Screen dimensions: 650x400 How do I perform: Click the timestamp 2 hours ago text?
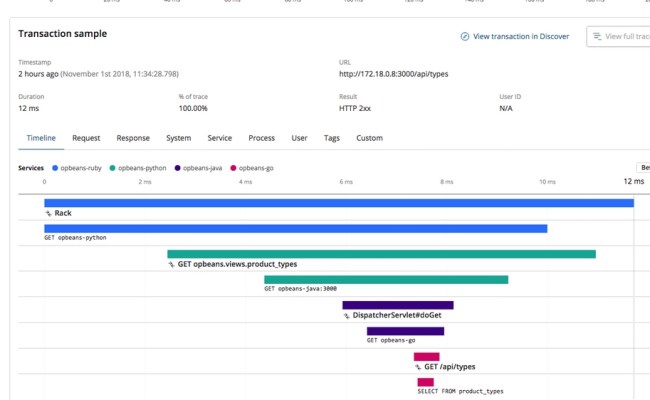[38, 74]
